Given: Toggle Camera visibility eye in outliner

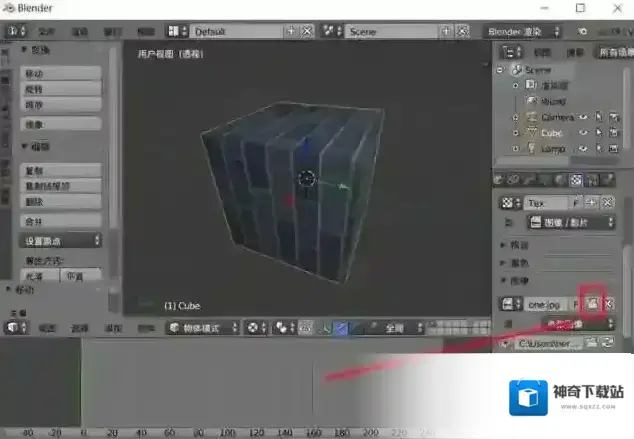Looking at the screenshot, I should pyautogui.click(x=581, y=117).
